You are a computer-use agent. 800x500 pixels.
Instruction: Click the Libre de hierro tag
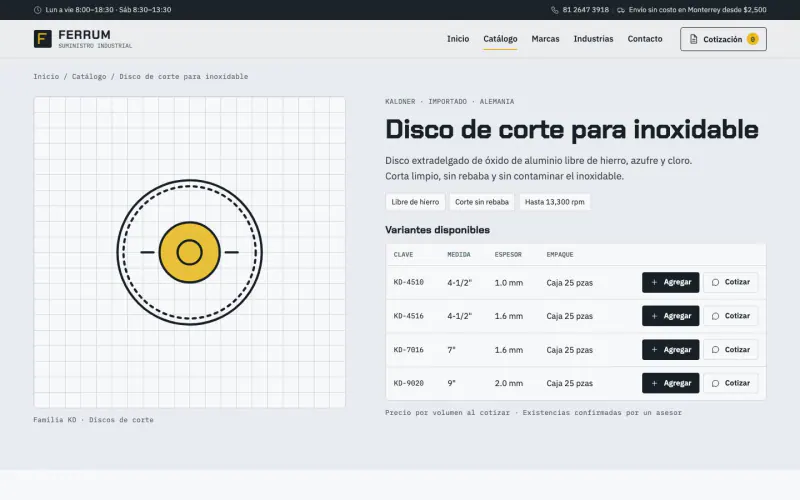pos(415,202)
